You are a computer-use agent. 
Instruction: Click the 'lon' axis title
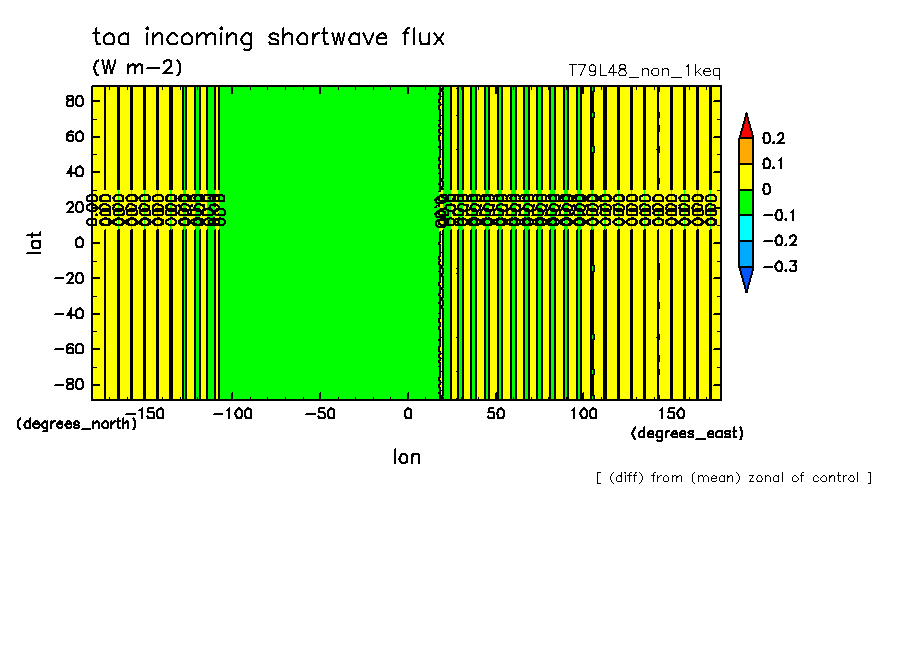[x=407, y=457]
